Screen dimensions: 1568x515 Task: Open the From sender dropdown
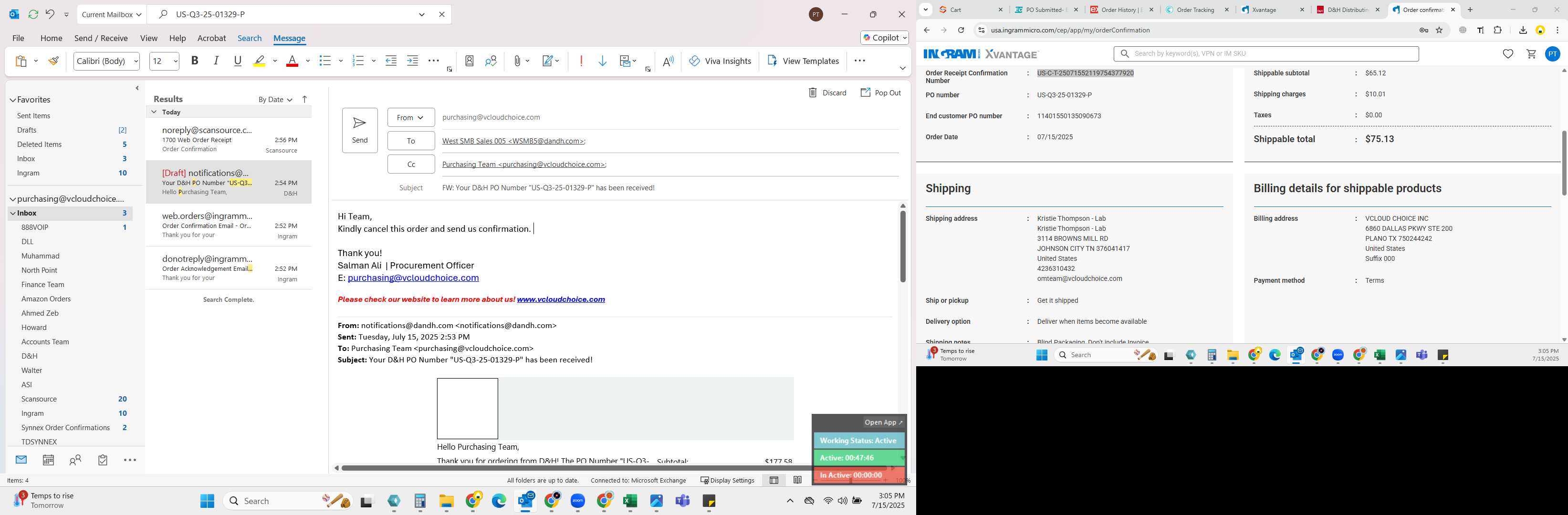click(x=411, y=117)
